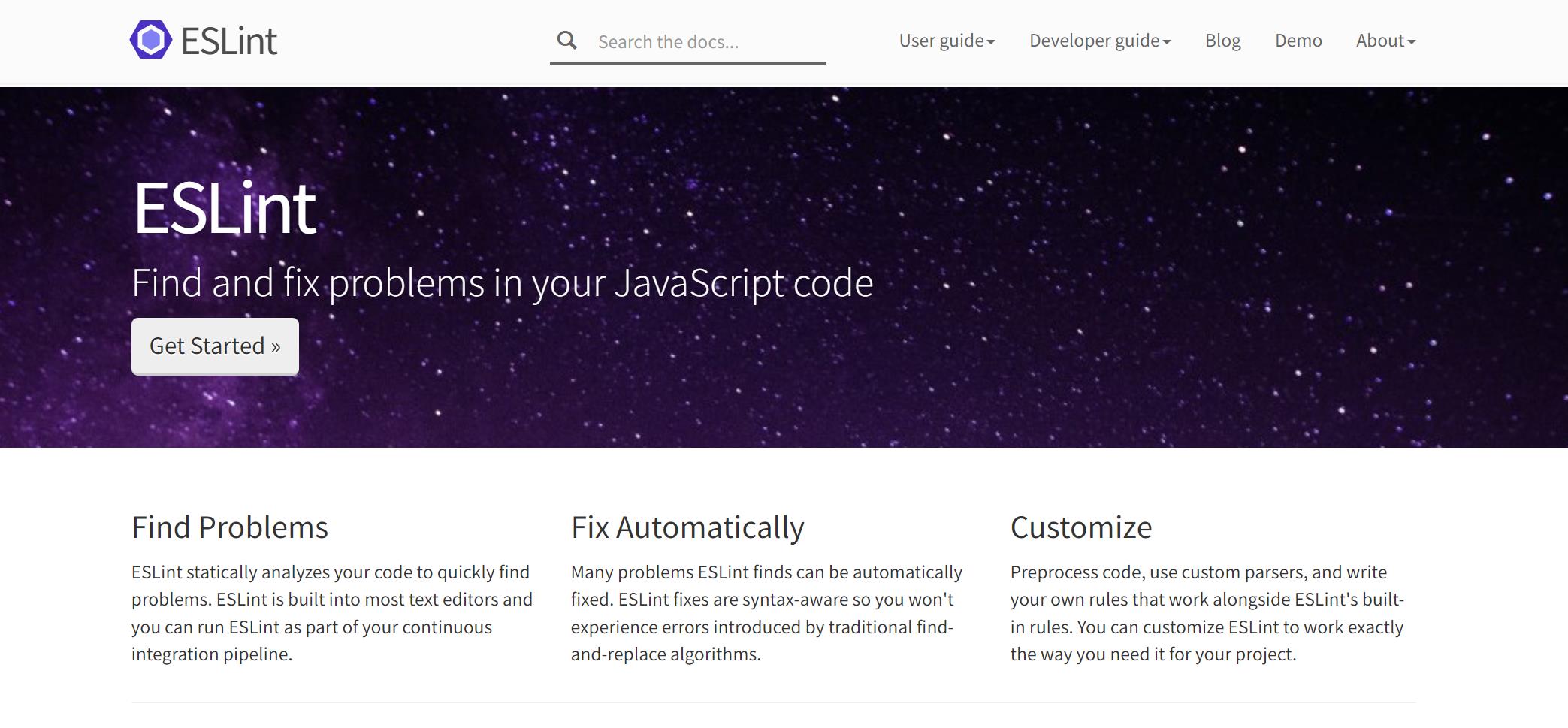Click the Fix Automatically heading
Viewport: 1568px width, 728px height.
coord(687,527)
